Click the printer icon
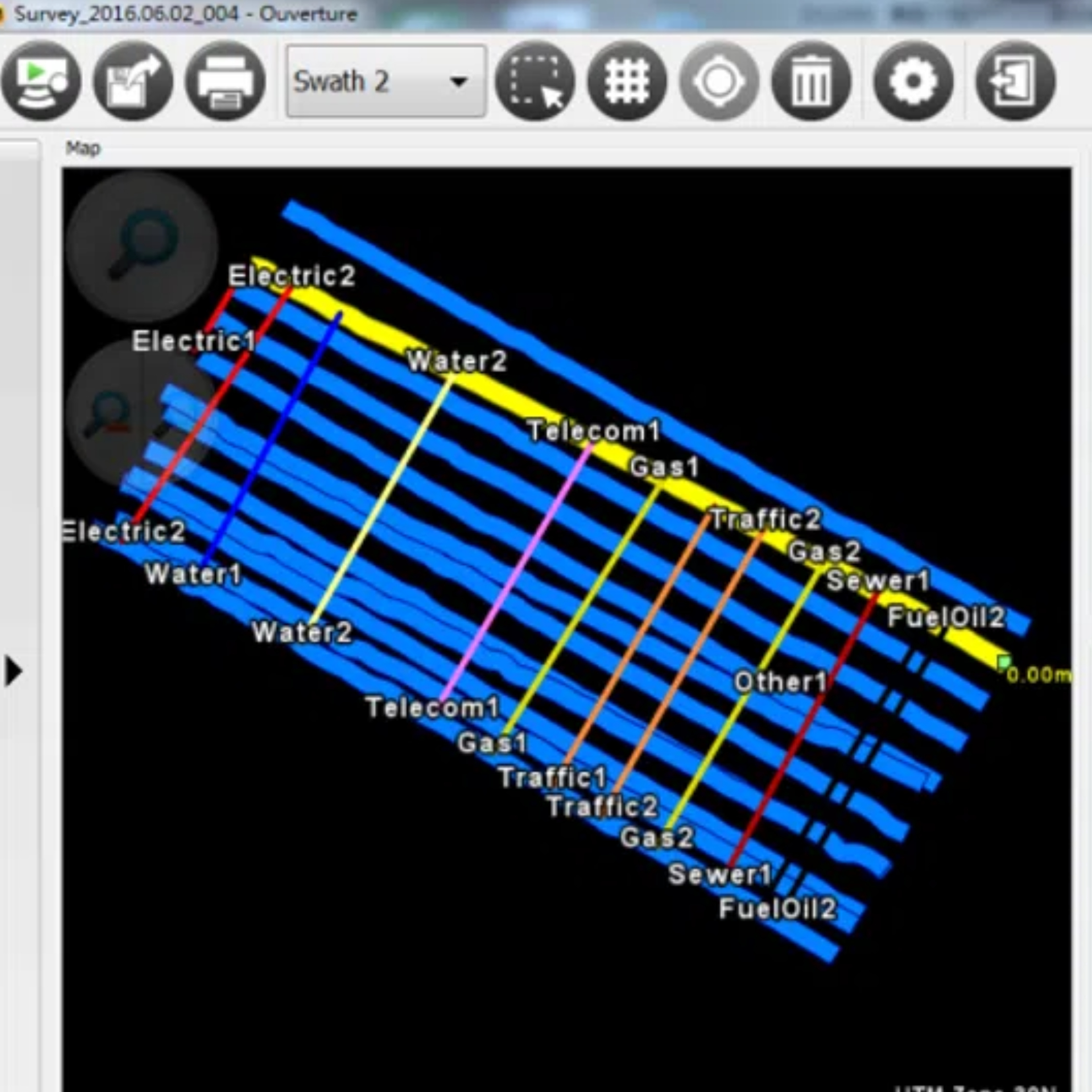This screenshot has height=1092, width=1092. click(x=226, y=81)
